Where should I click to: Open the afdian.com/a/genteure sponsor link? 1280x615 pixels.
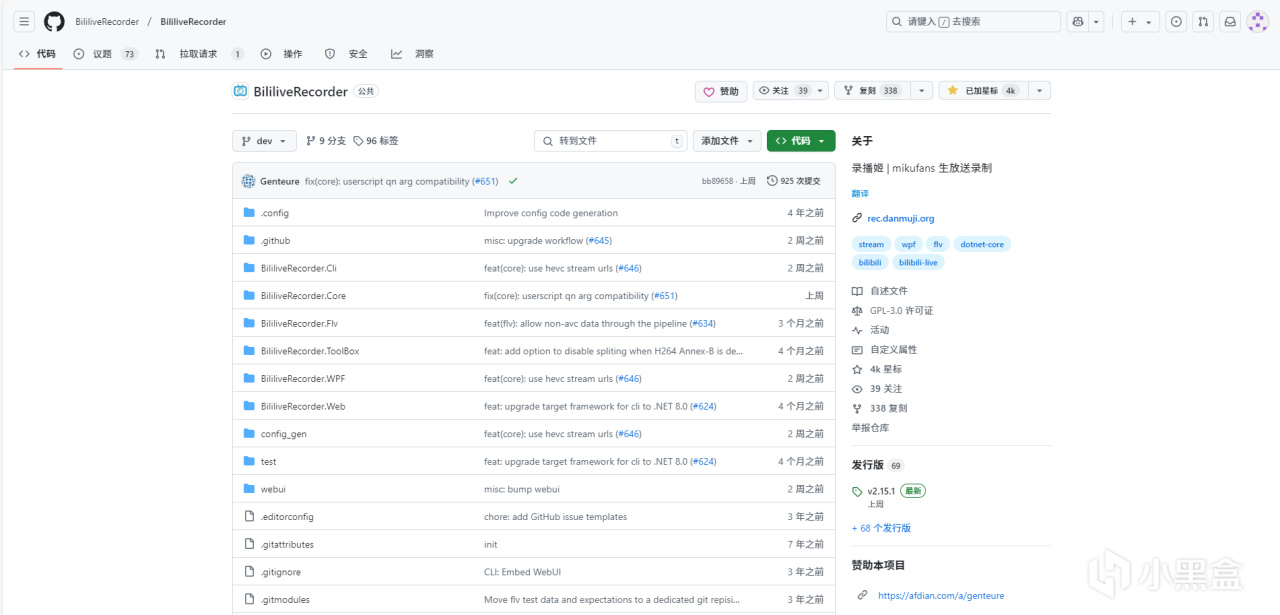pos(941,595)
